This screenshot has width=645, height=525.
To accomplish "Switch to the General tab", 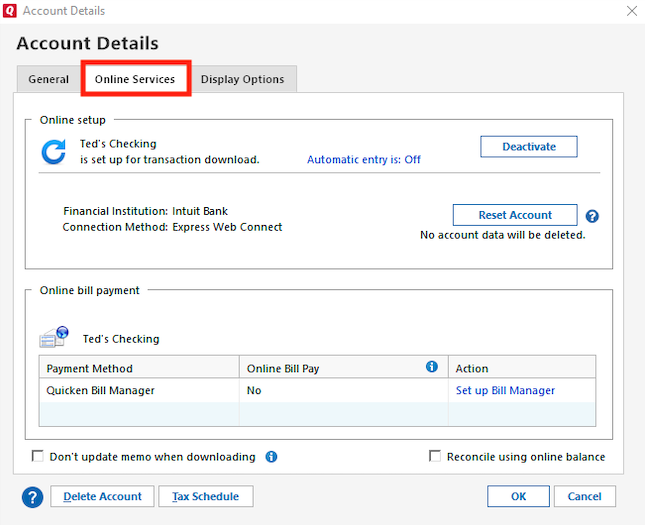I will (49, 80).
